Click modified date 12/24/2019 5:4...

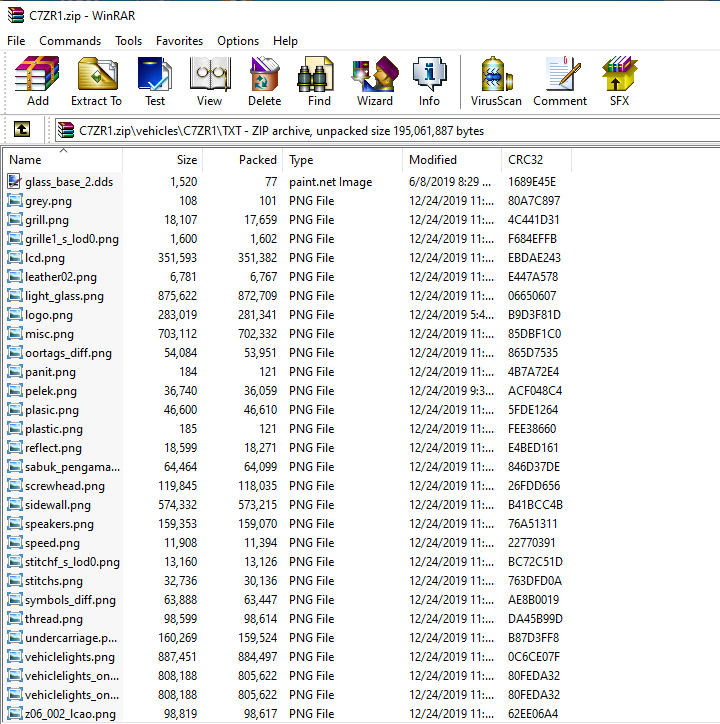coord(451,314)
